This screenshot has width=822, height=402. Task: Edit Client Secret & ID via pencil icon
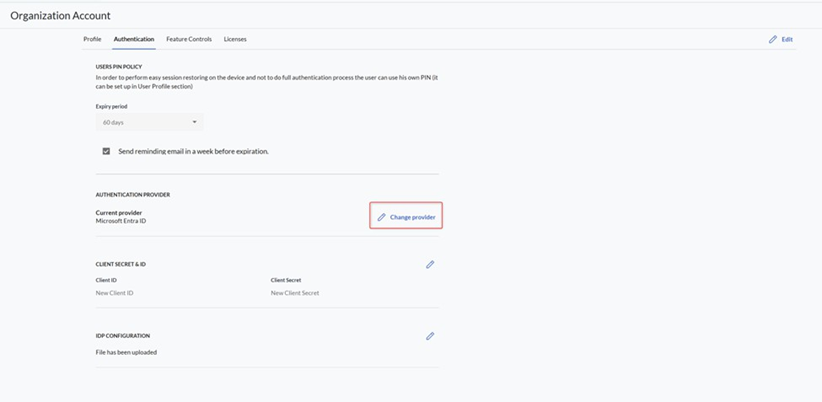coord(430,265)
